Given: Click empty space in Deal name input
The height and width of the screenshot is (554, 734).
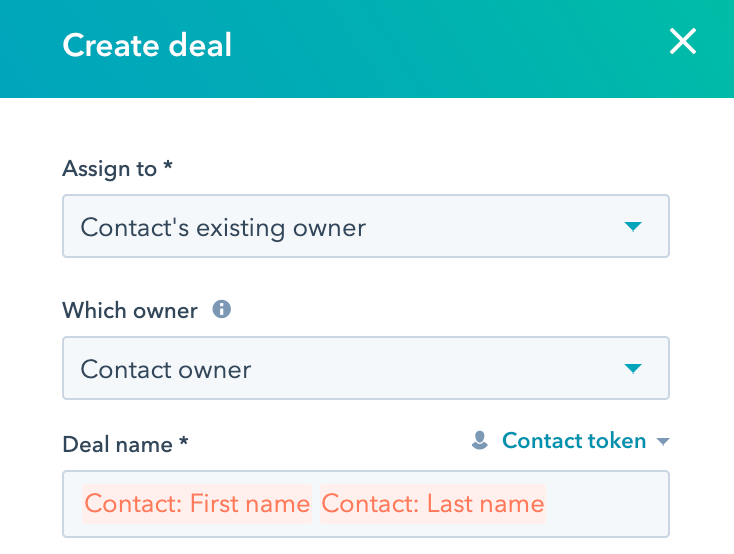Looking at the screenshot, I should 606,503.
